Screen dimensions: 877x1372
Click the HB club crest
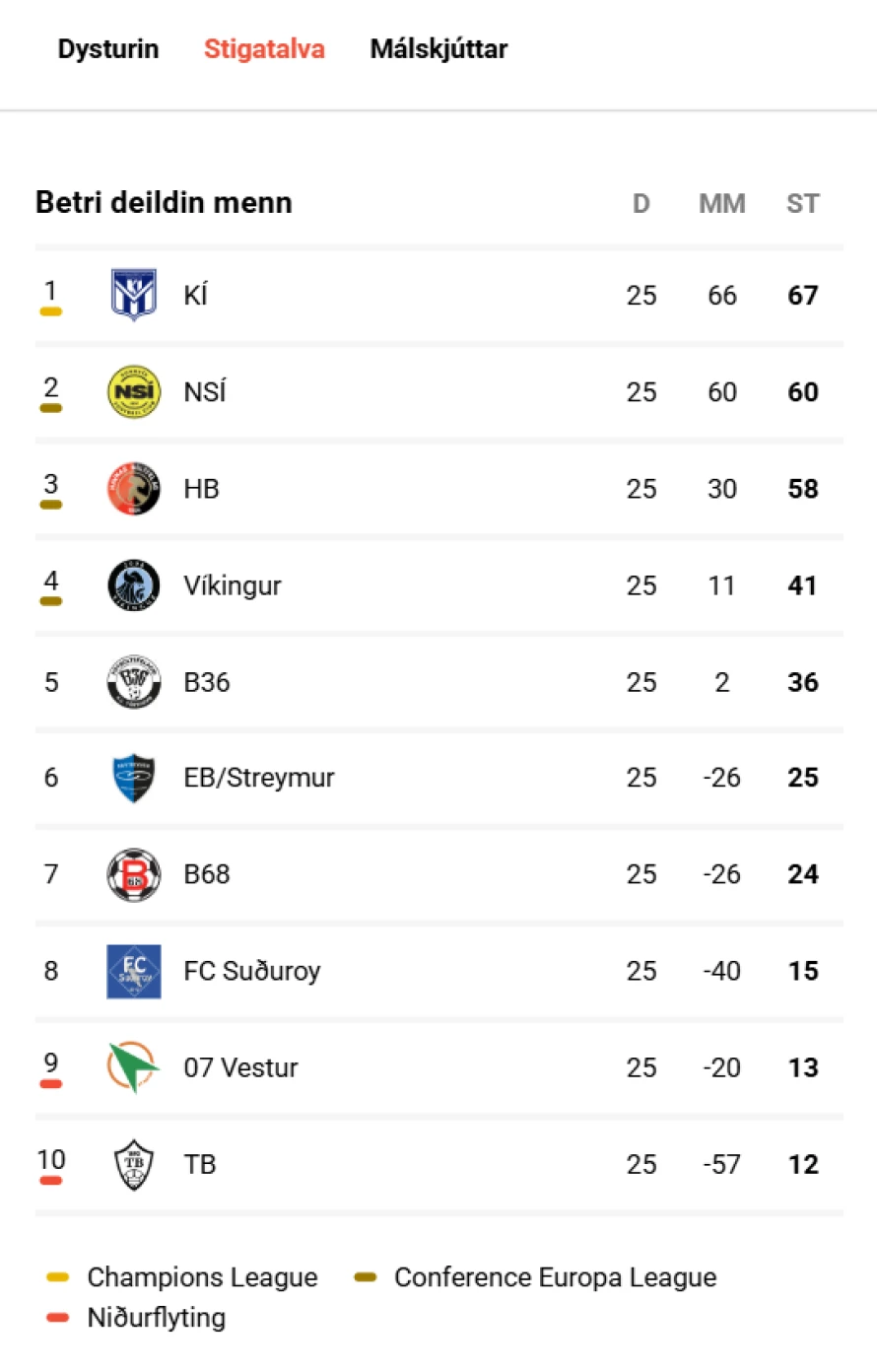133,488
